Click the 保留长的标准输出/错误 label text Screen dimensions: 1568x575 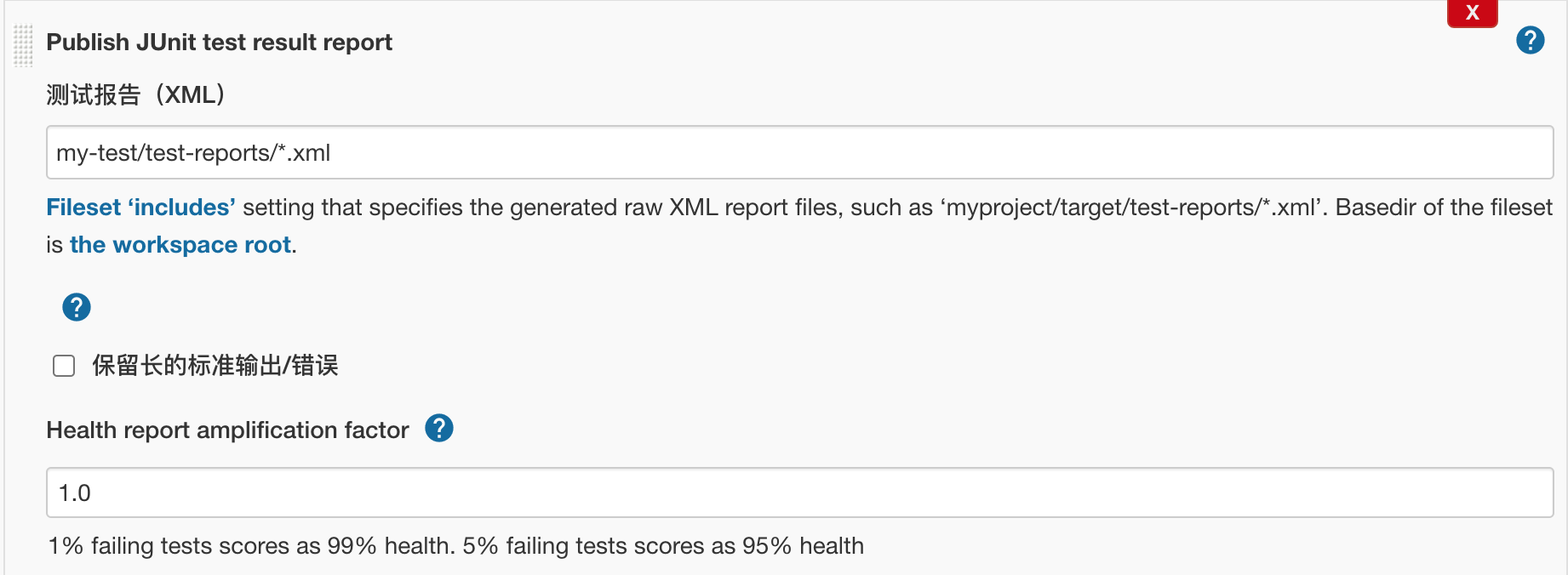[x=215, y=366]
